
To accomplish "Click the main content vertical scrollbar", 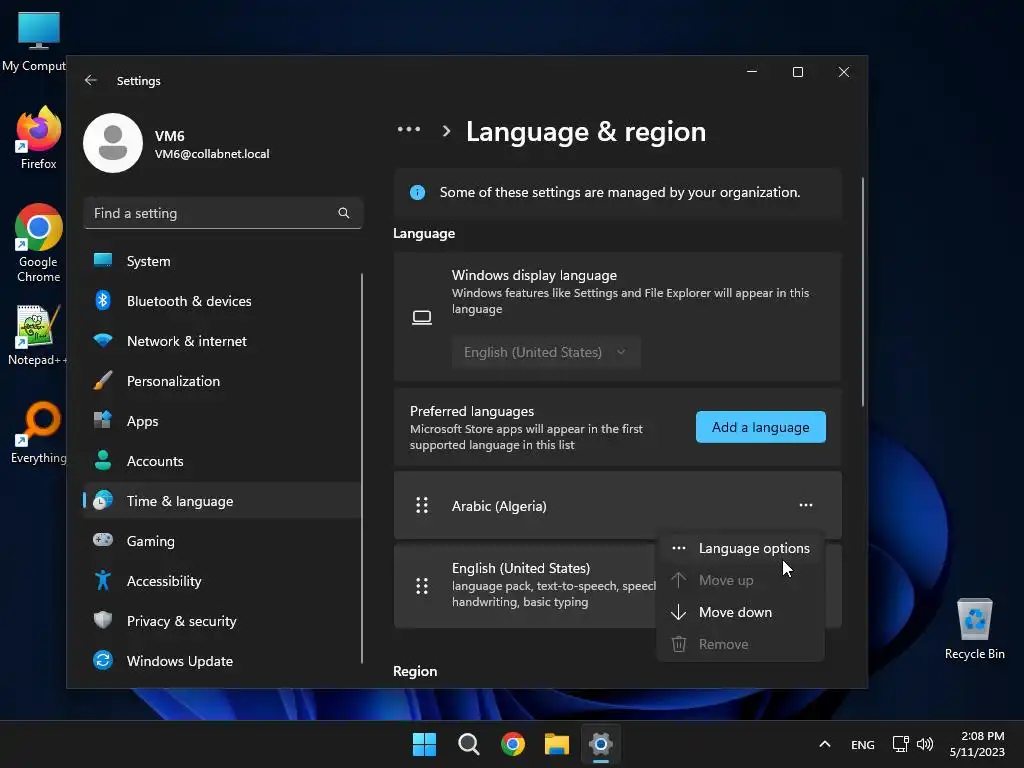I will [x=863, y=292].
